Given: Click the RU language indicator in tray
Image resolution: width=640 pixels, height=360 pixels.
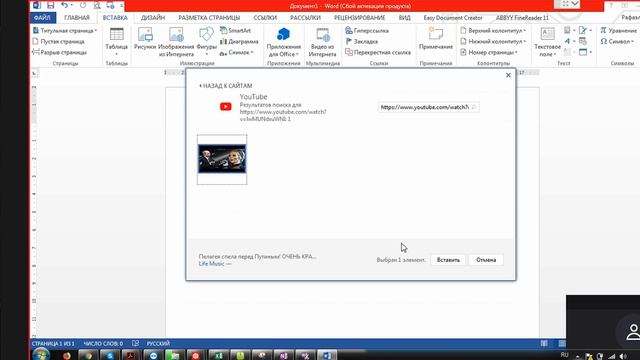Looking at the screenshot, I should point(564,355).
